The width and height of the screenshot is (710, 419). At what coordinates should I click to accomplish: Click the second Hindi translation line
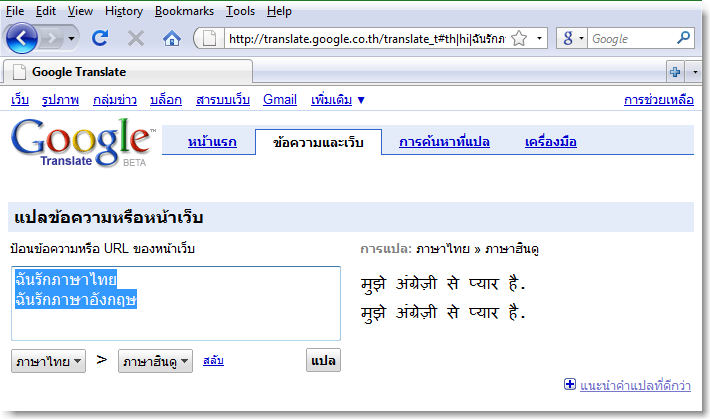pyautogui.click(x=443, y=313)
